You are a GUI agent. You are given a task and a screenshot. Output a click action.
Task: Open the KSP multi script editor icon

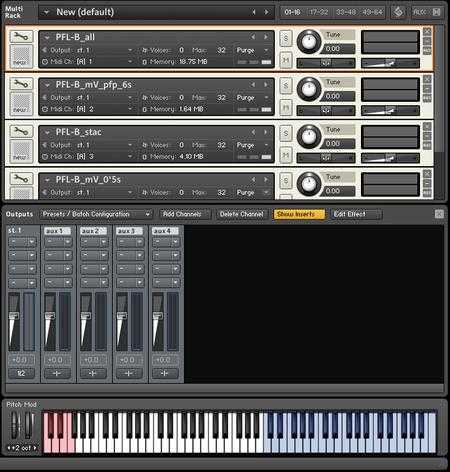tap(398, 13)
